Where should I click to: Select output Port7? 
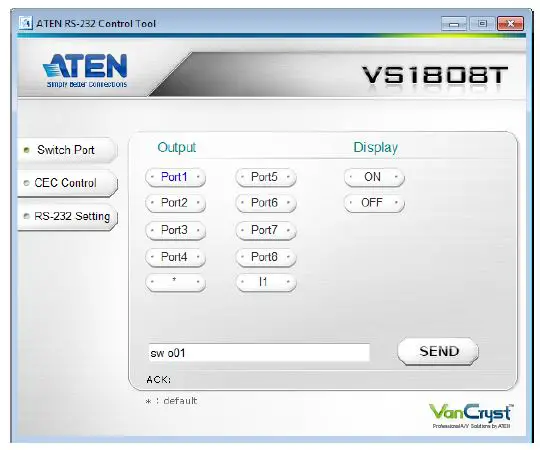tap(266, 230)
